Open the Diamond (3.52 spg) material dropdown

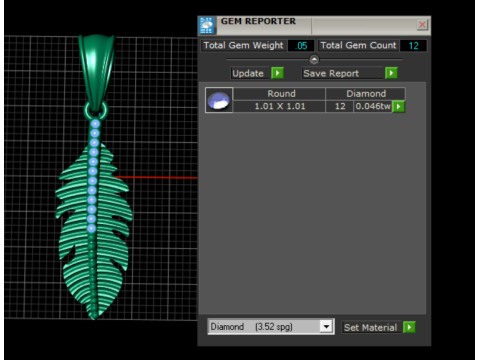(x=326, y=326)
